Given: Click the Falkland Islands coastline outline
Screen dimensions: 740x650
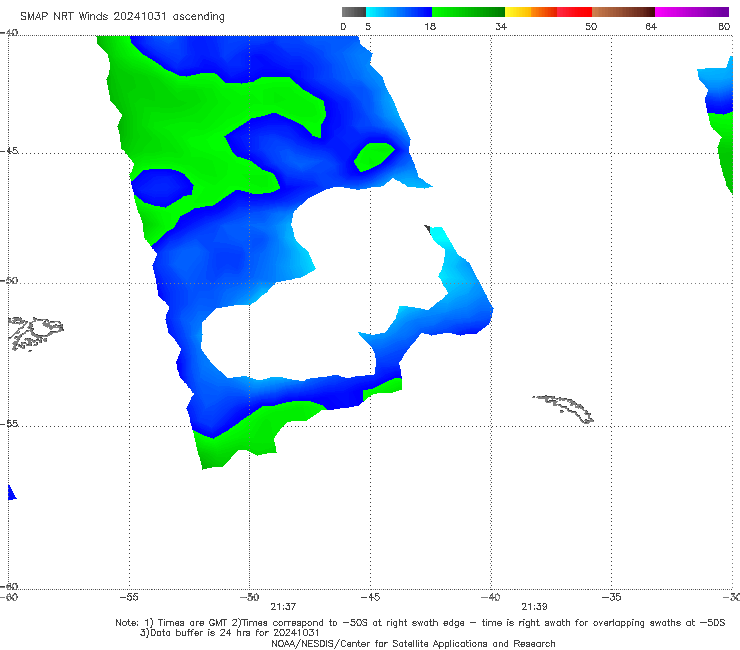Looking at the screenshot, I should (35, 333).
